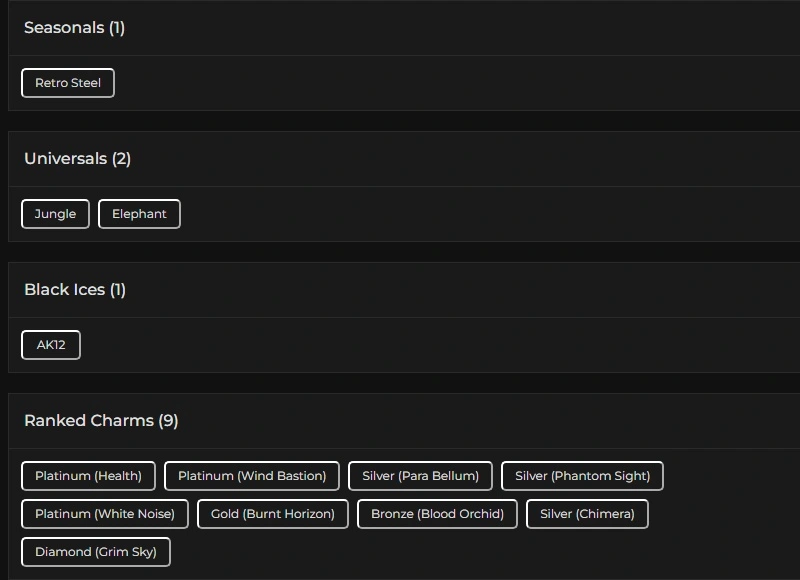Screen dimensions: 800x580
Task: Click empty space beside Retro Steel tag
Action: 400,83
